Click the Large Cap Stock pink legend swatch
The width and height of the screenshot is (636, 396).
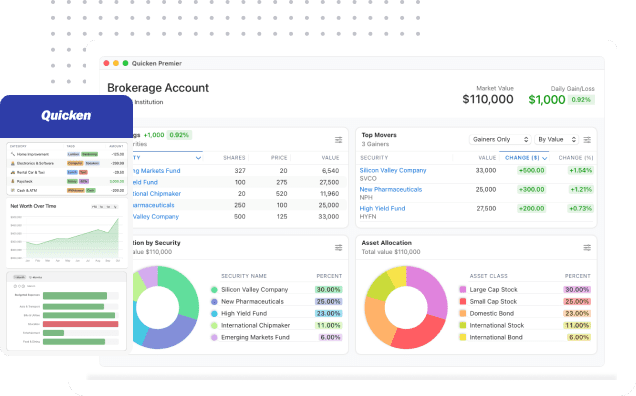tap(463, 290)
